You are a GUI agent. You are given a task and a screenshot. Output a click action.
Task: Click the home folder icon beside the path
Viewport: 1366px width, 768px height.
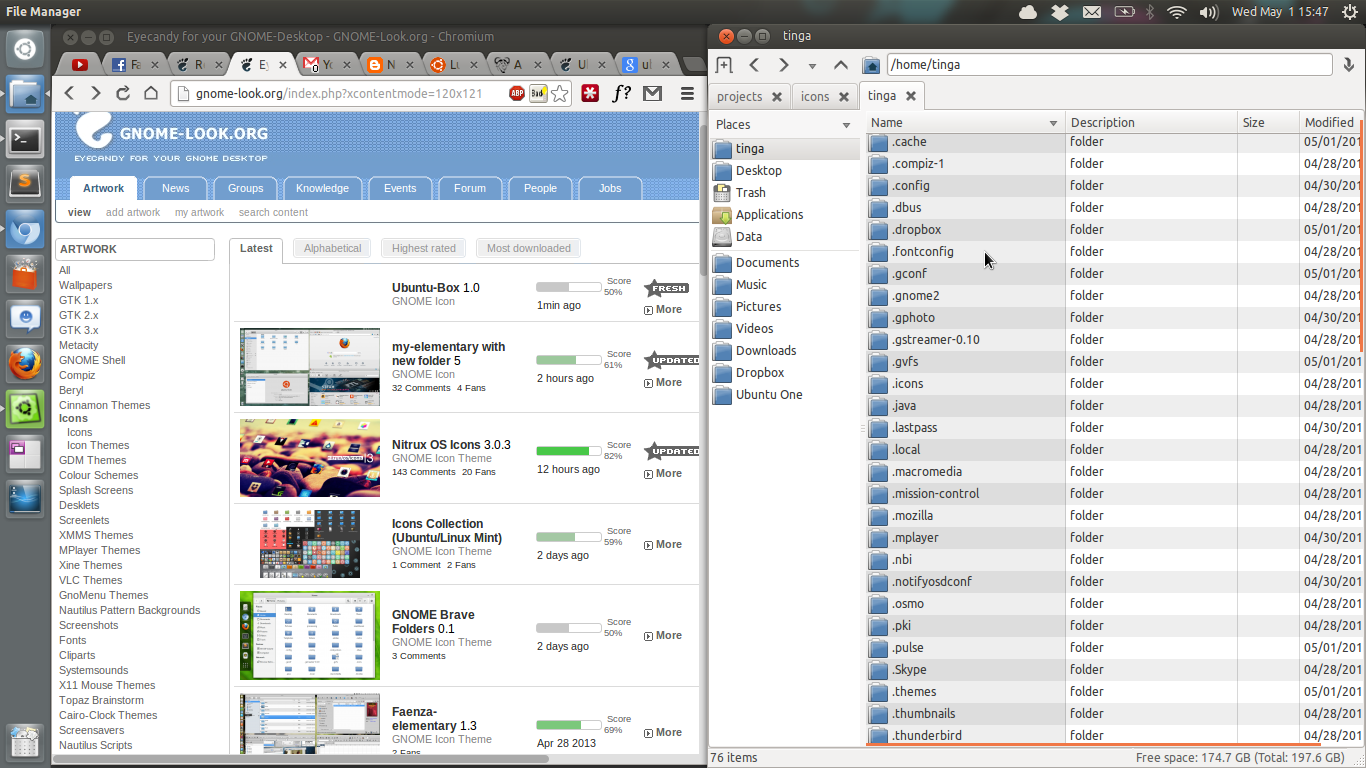click(871, 65)
